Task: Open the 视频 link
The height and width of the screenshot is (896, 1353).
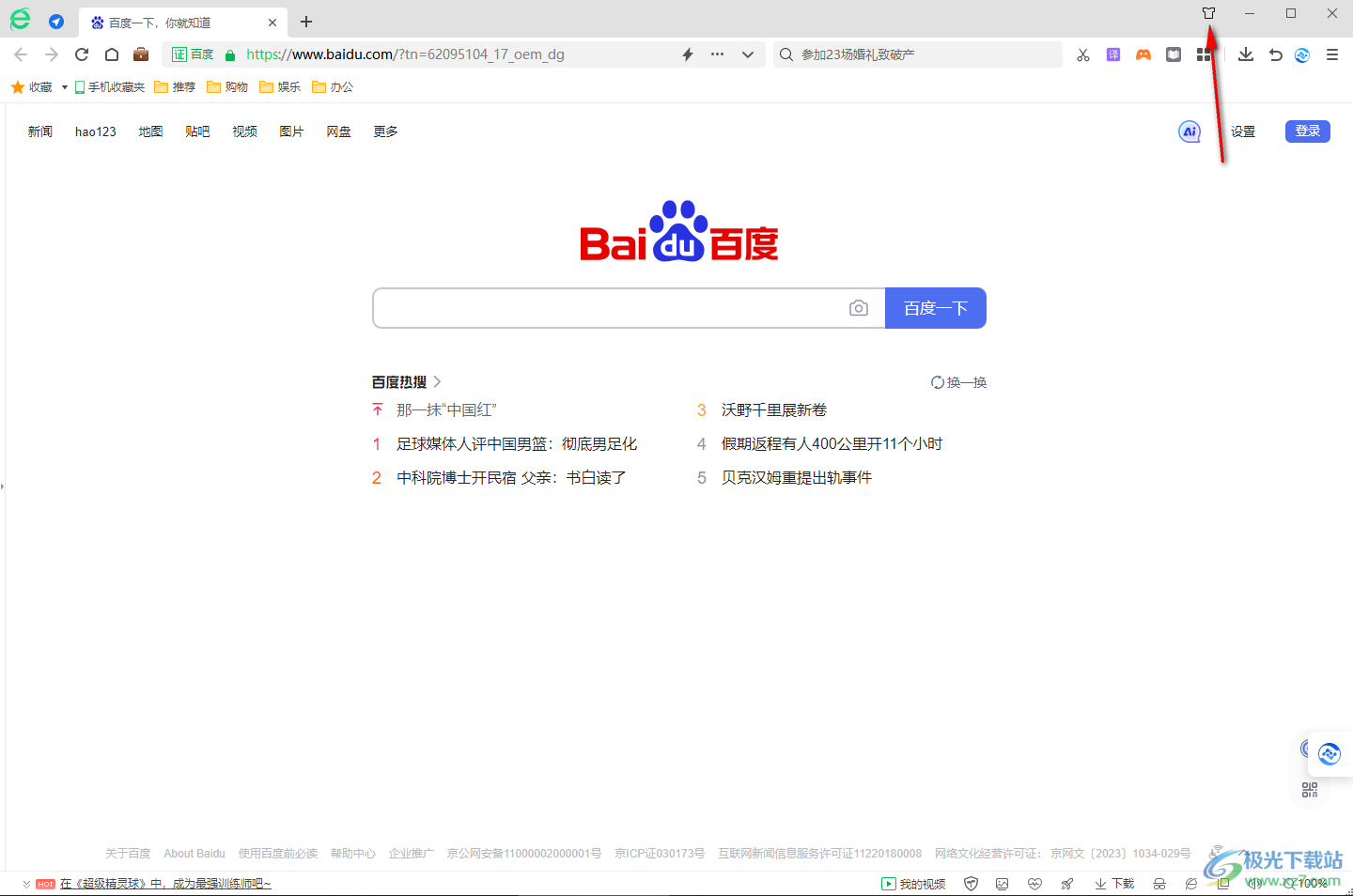Action: [x=244, y=131]
